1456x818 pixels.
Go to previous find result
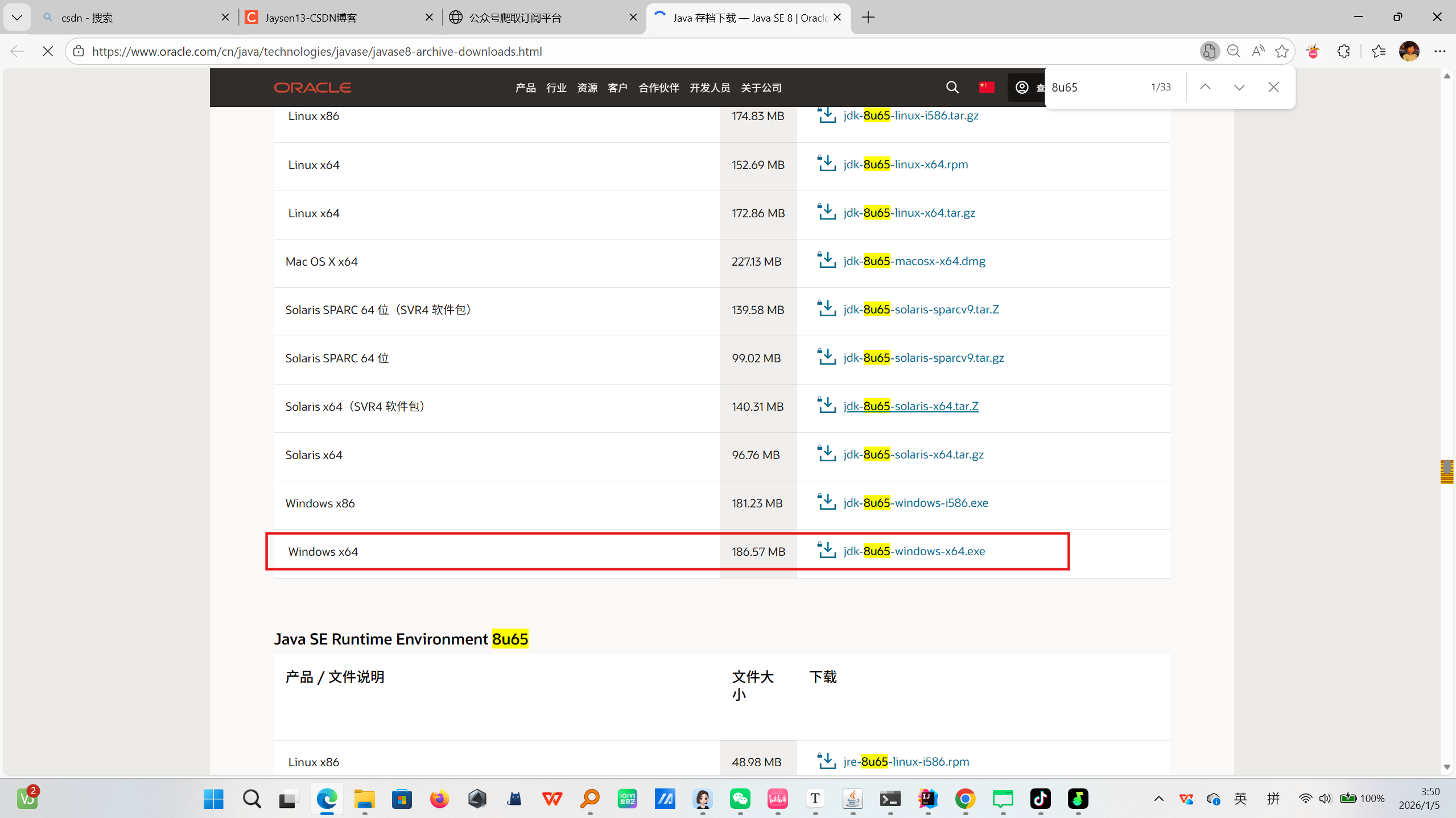pos(1205,87)
